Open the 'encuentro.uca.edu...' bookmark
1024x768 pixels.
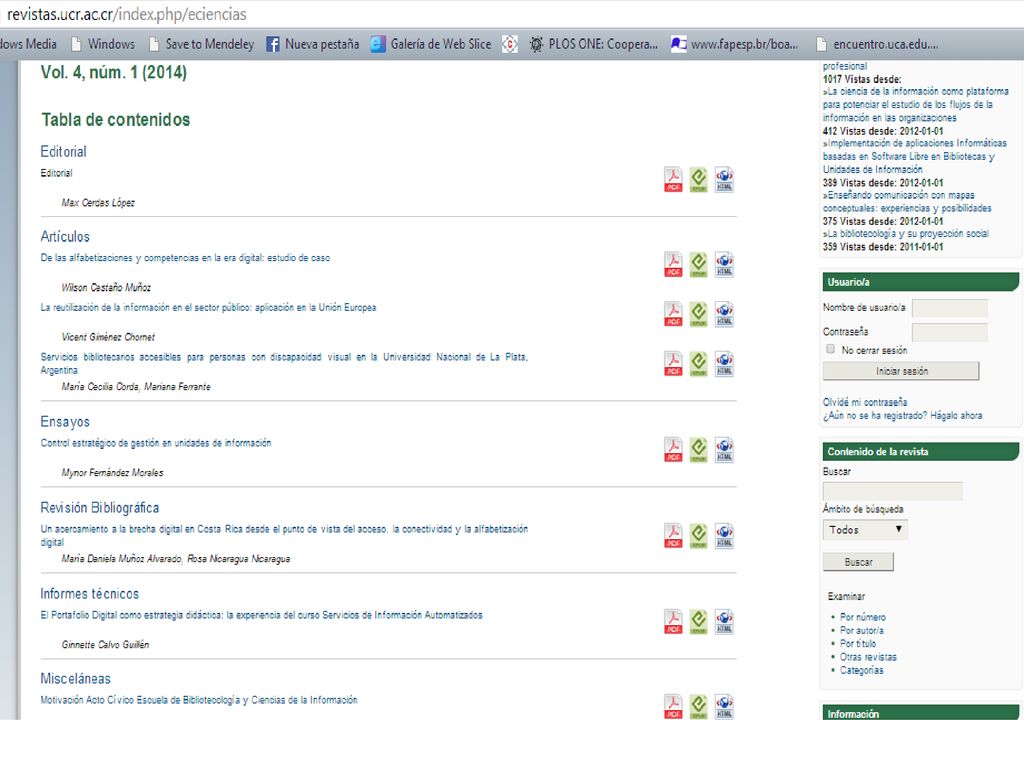pos(877,44)
